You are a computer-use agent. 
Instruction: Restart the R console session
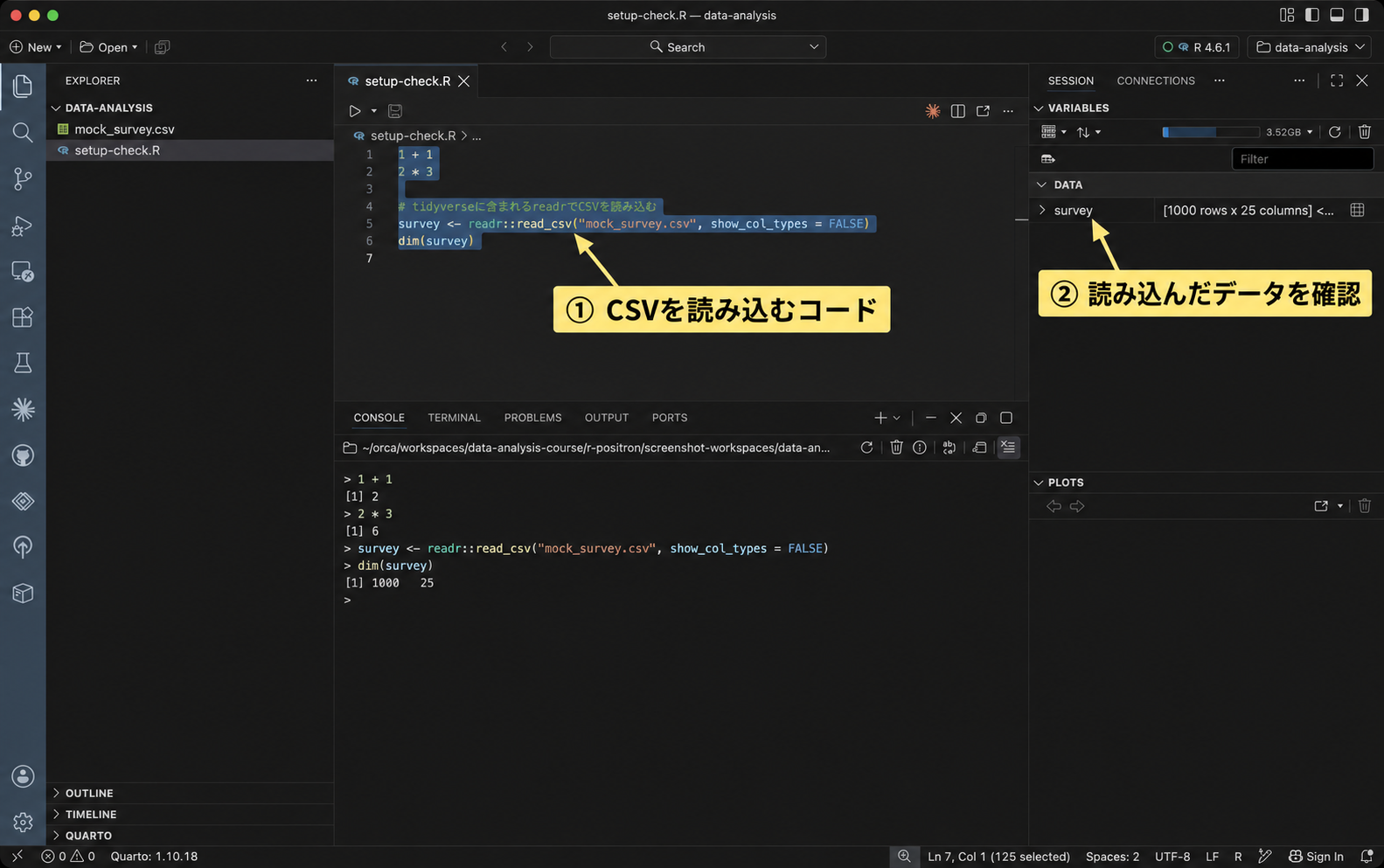[866, 448]
